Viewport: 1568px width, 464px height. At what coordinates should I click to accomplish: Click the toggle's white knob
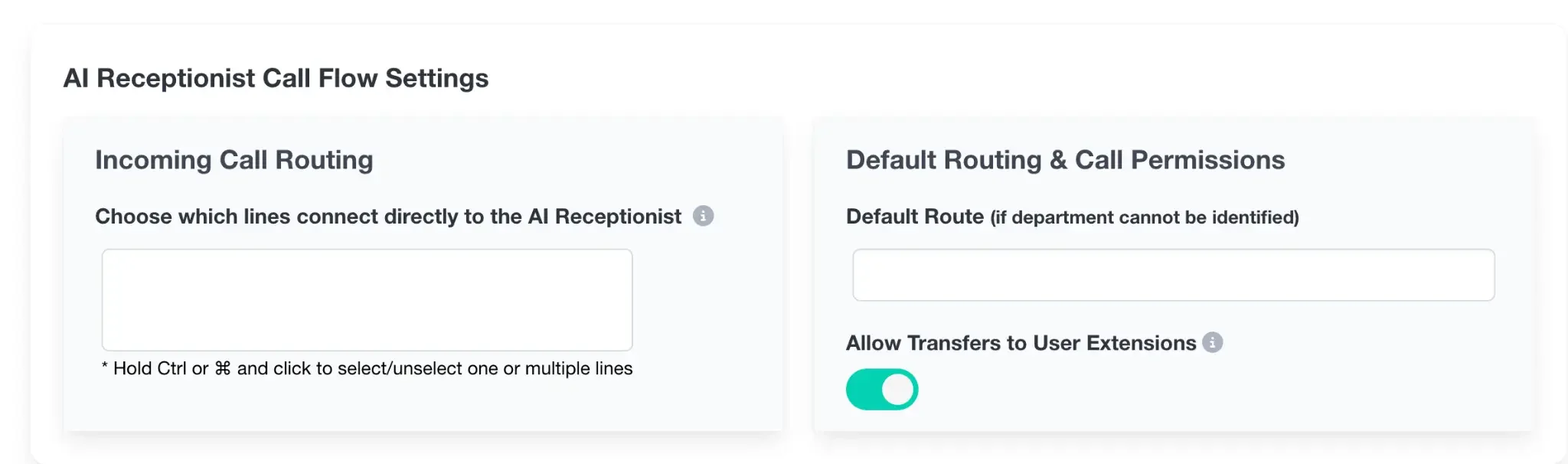[897, 389]
